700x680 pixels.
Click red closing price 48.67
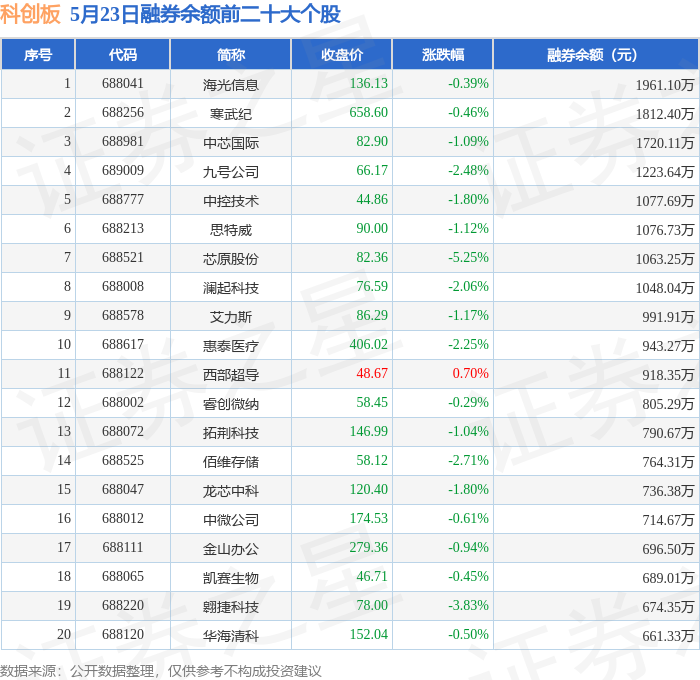coord(372,374)
